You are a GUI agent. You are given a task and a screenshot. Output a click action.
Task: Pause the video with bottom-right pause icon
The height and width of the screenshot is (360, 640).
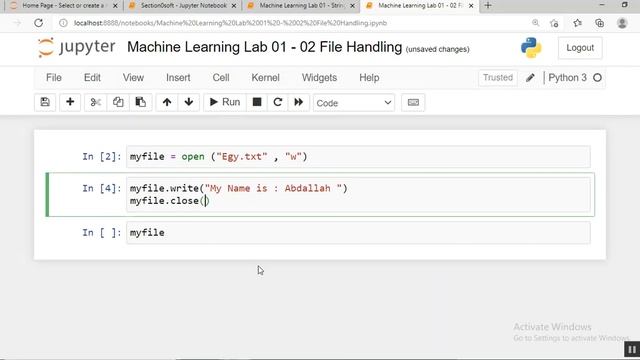click(x=632, y=349)
